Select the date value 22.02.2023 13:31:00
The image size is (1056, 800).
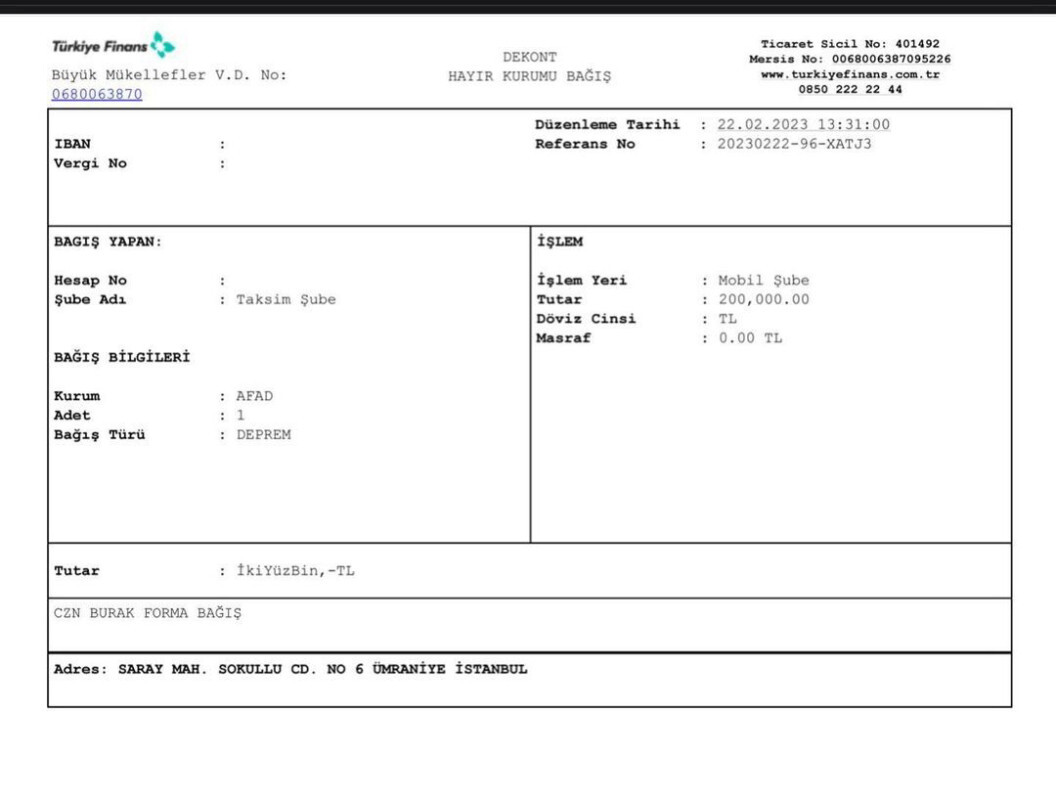pos(803,125)
